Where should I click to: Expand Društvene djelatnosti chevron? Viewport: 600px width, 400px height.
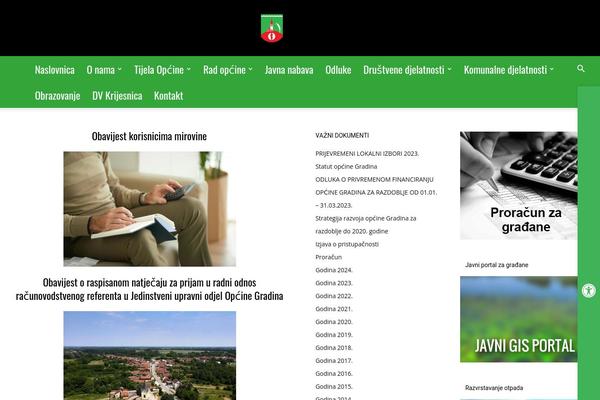[x=449, y=69]
